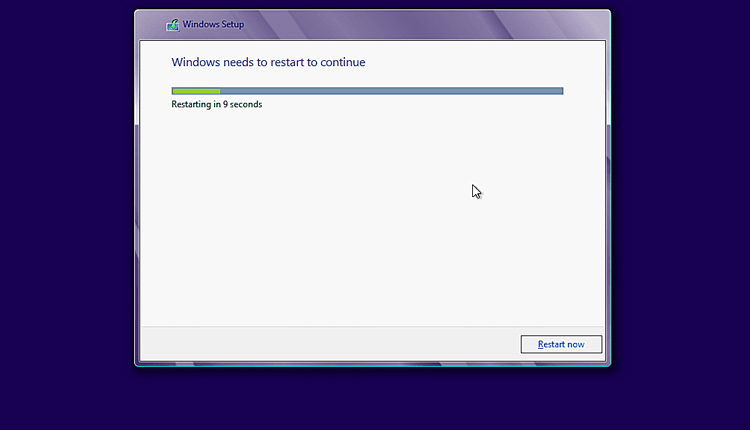The image size is (750, 430).
Task: Click the restart countdown progress bar
Action: (367, 91)
